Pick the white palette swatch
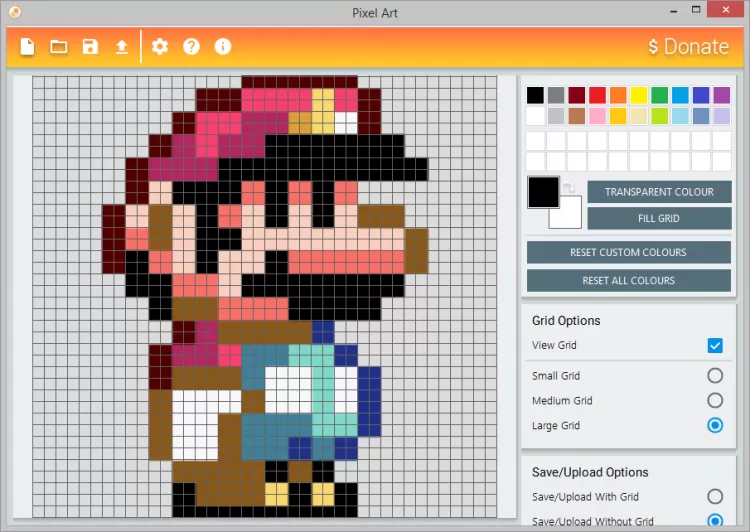 pos(535,116)
